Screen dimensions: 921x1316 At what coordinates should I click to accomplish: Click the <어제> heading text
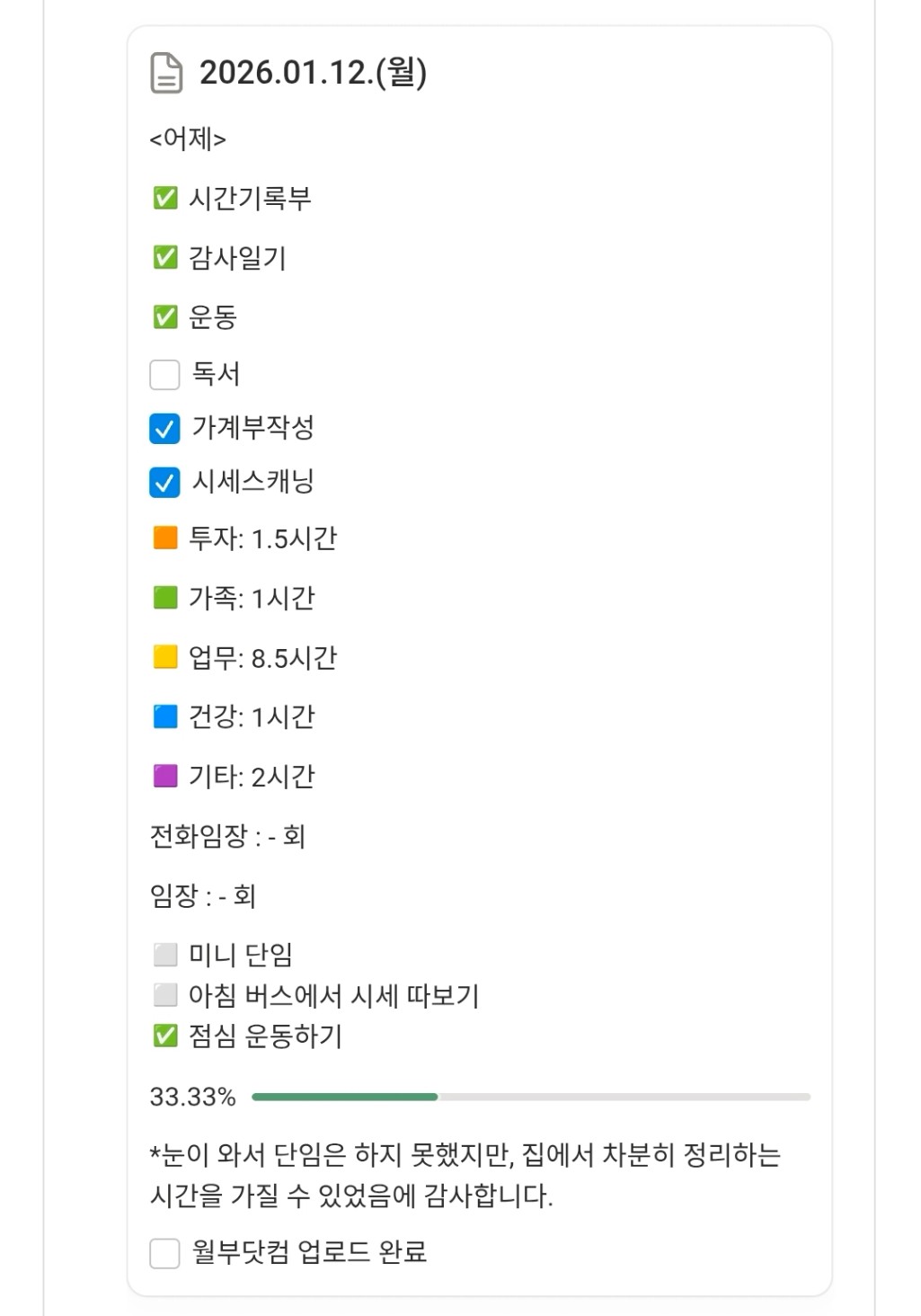[x=188, y=139]
